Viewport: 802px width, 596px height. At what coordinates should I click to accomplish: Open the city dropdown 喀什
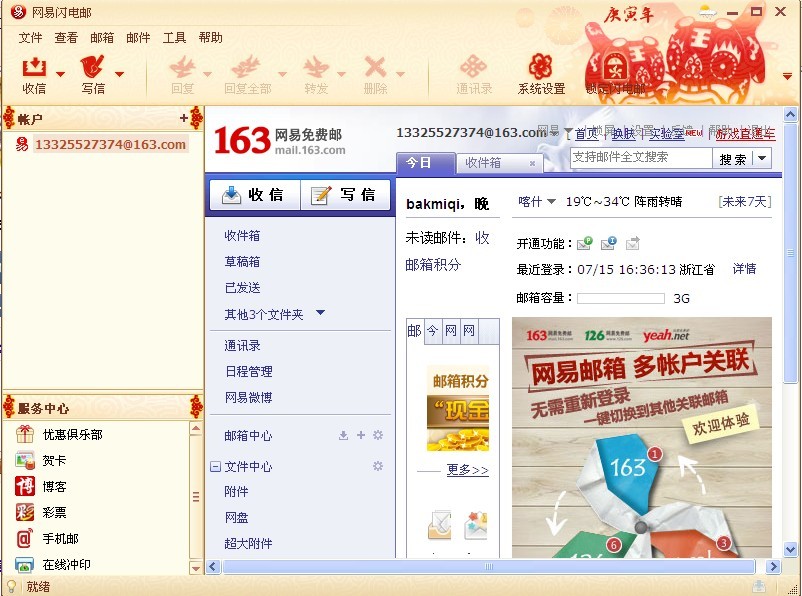coord(551,201)
